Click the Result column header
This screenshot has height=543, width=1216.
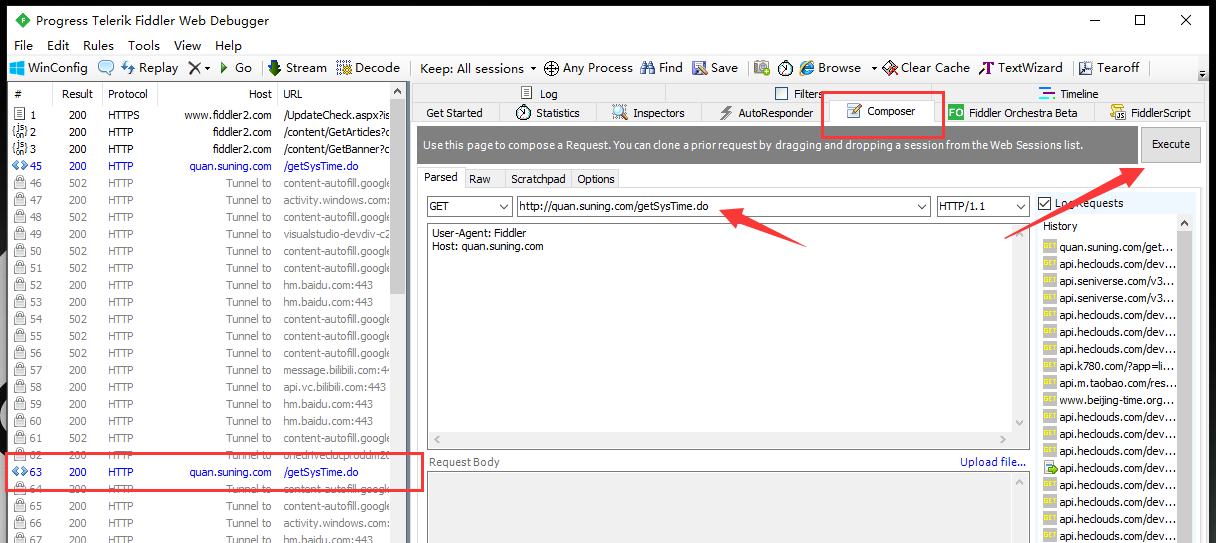78,94
